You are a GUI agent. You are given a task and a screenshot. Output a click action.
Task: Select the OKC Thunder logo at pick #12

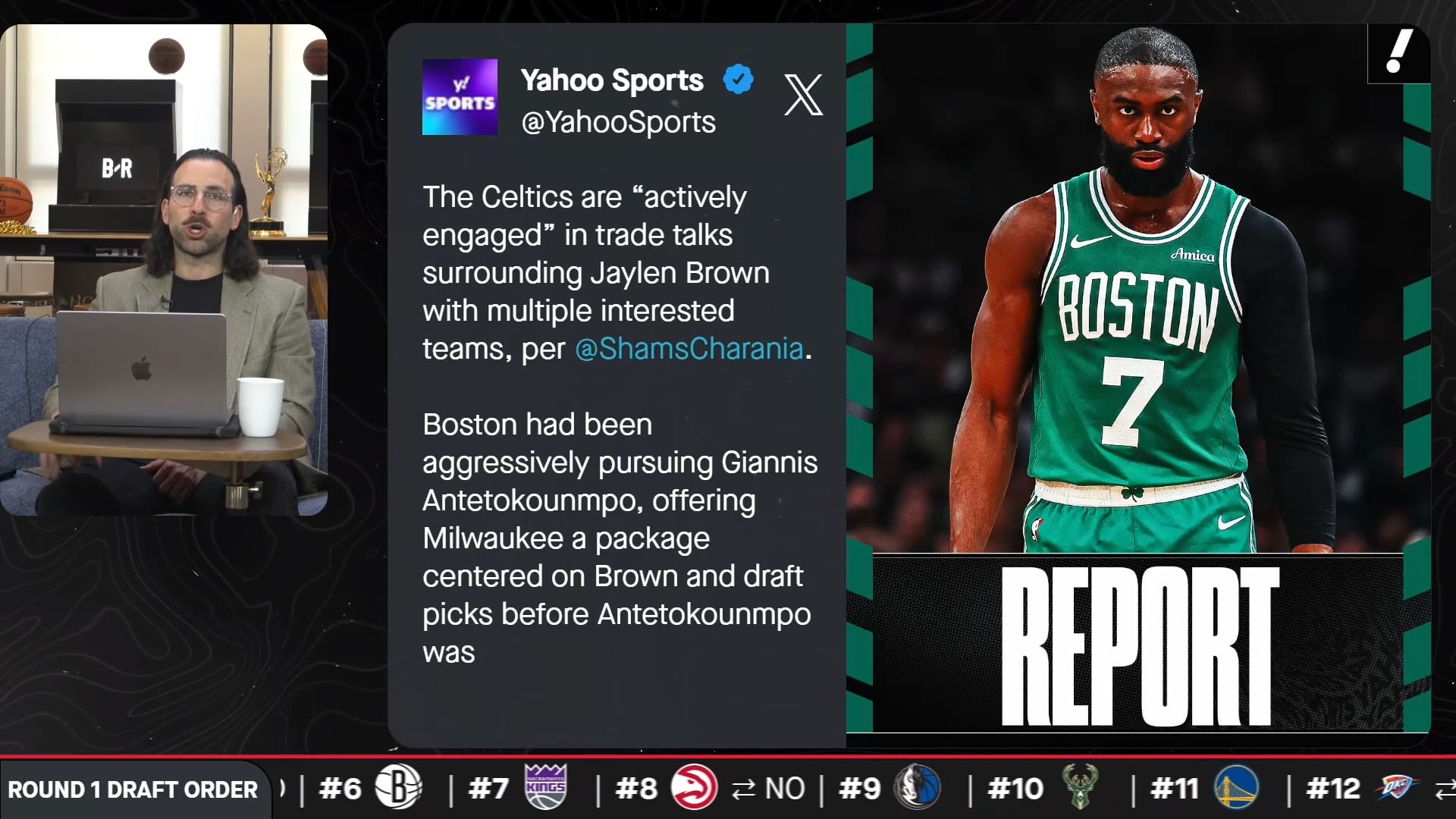[x=1396, y=788]
